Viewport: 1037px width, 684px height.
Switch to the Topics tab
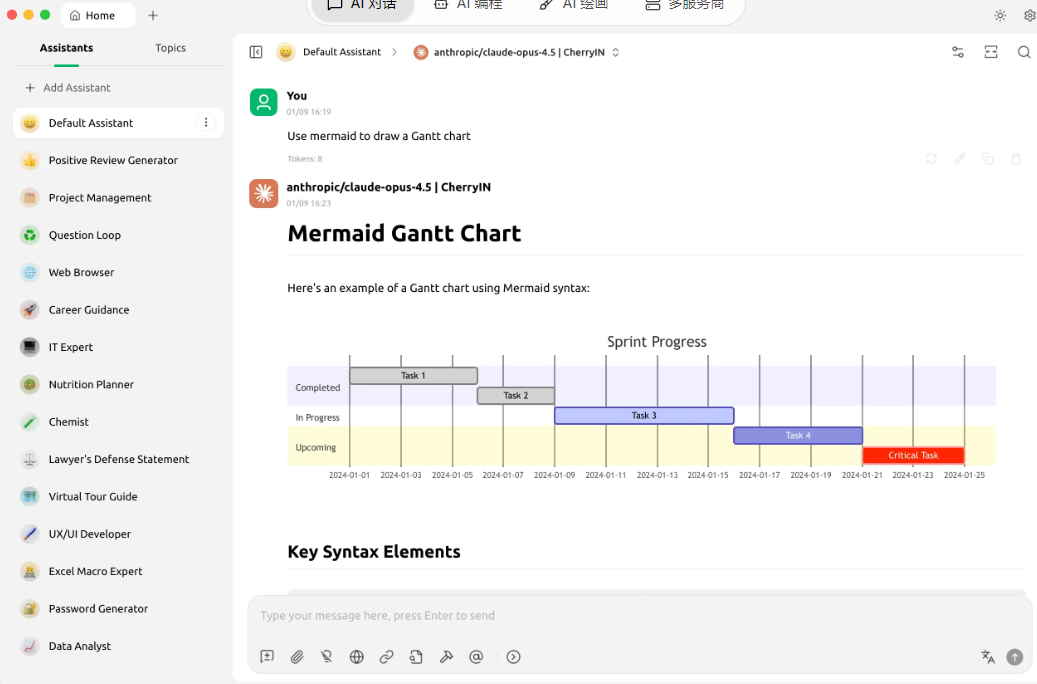(x=170, y=48)
